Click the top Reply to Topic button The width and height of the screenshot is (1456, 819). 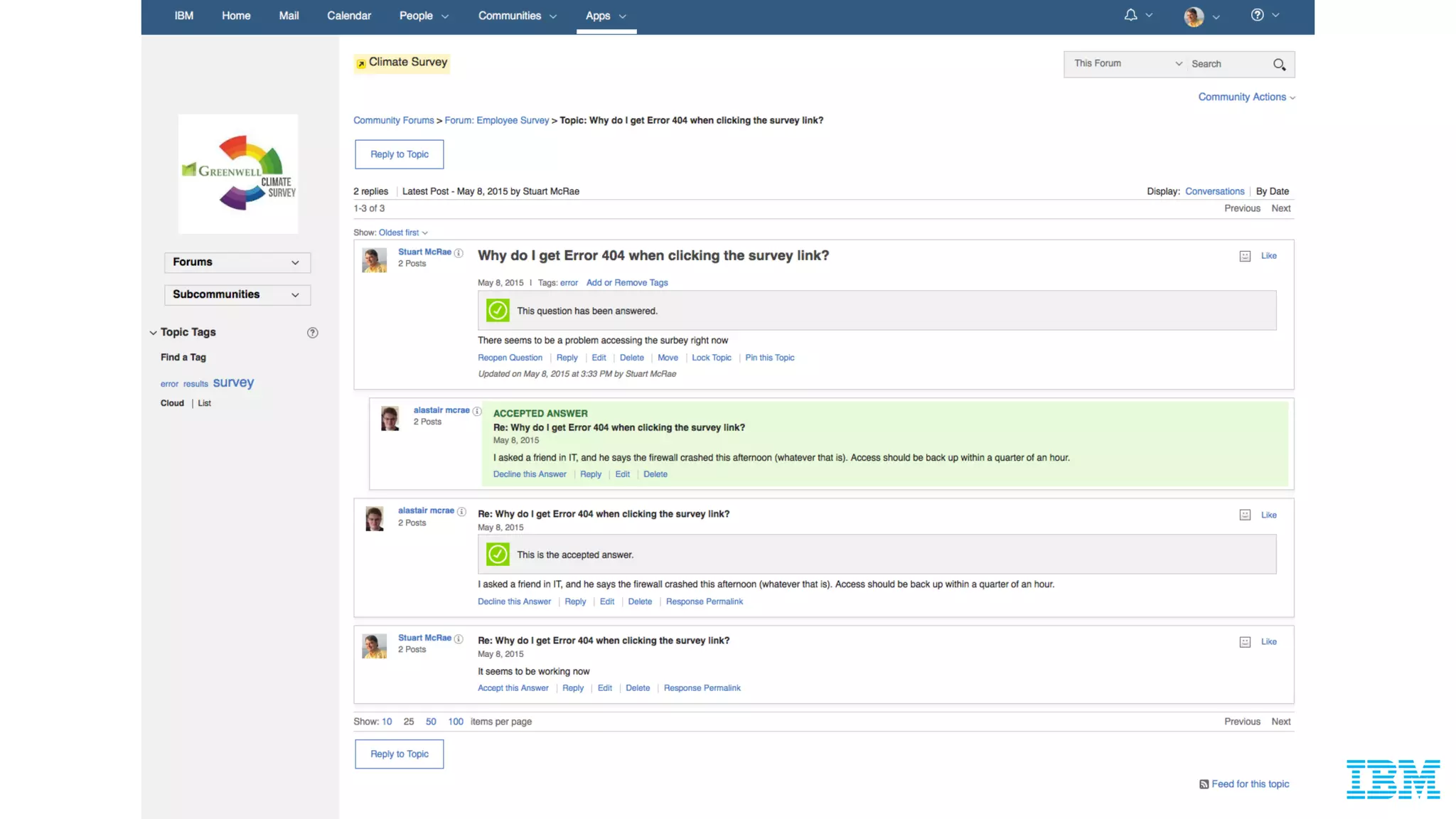(399, 154)
